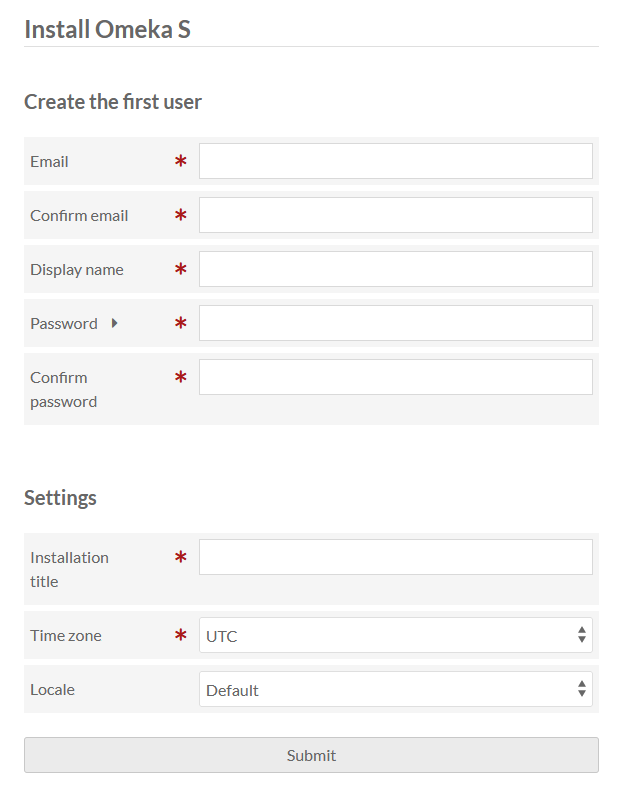The height and width of the screenshot is (795, 621).
Task: Click the "Confirm password" label
Action: [63, 389]
